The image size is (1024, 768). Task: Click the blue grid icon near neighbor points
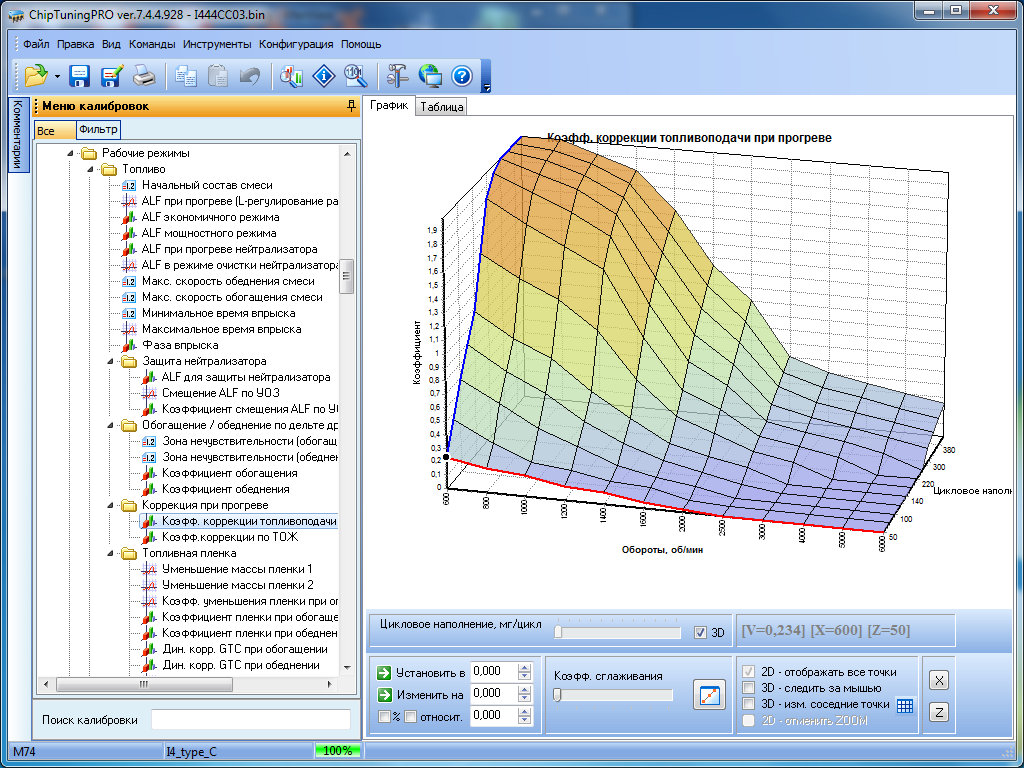[905, 705]
